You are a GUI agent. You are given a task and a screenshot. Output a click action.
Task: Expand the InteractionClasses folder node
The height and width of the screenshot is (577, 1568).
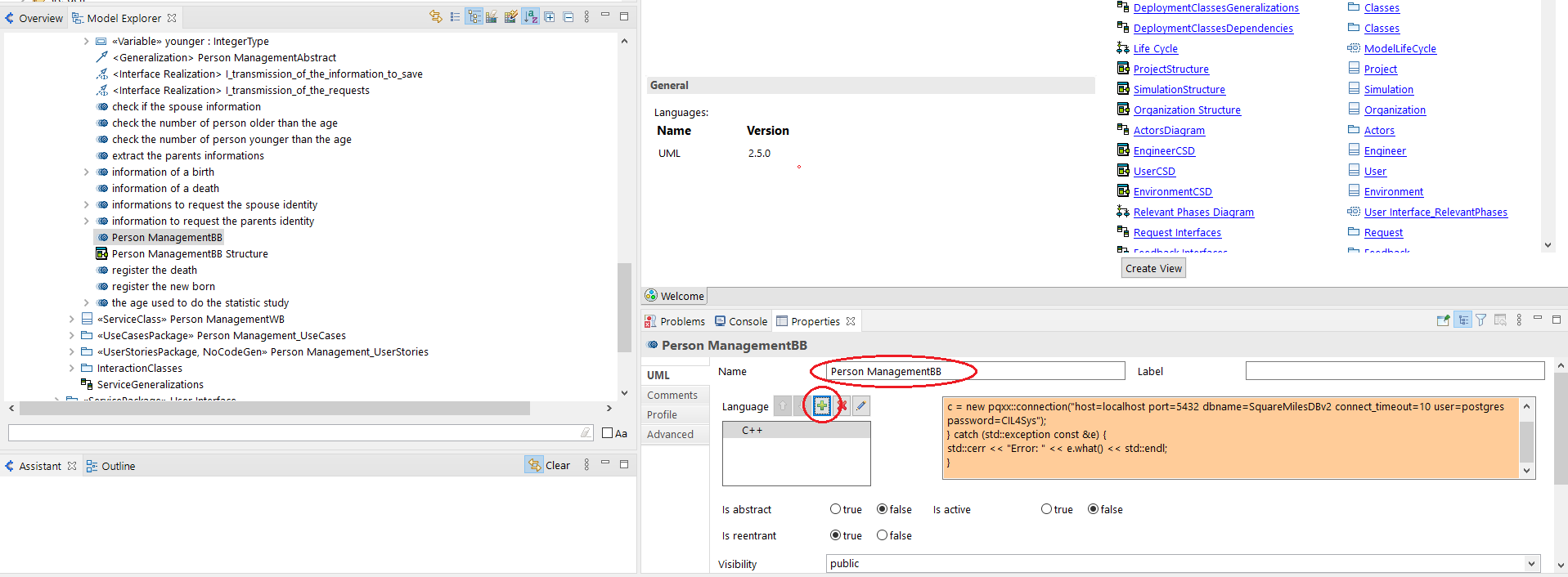click(x=71, y=368)
